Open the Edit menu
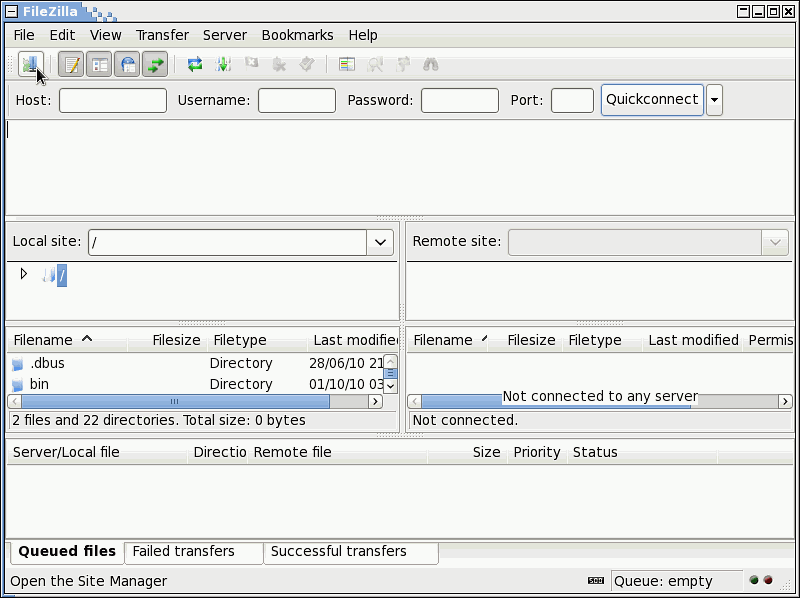 pyautogui.click(x=62, y=35)
